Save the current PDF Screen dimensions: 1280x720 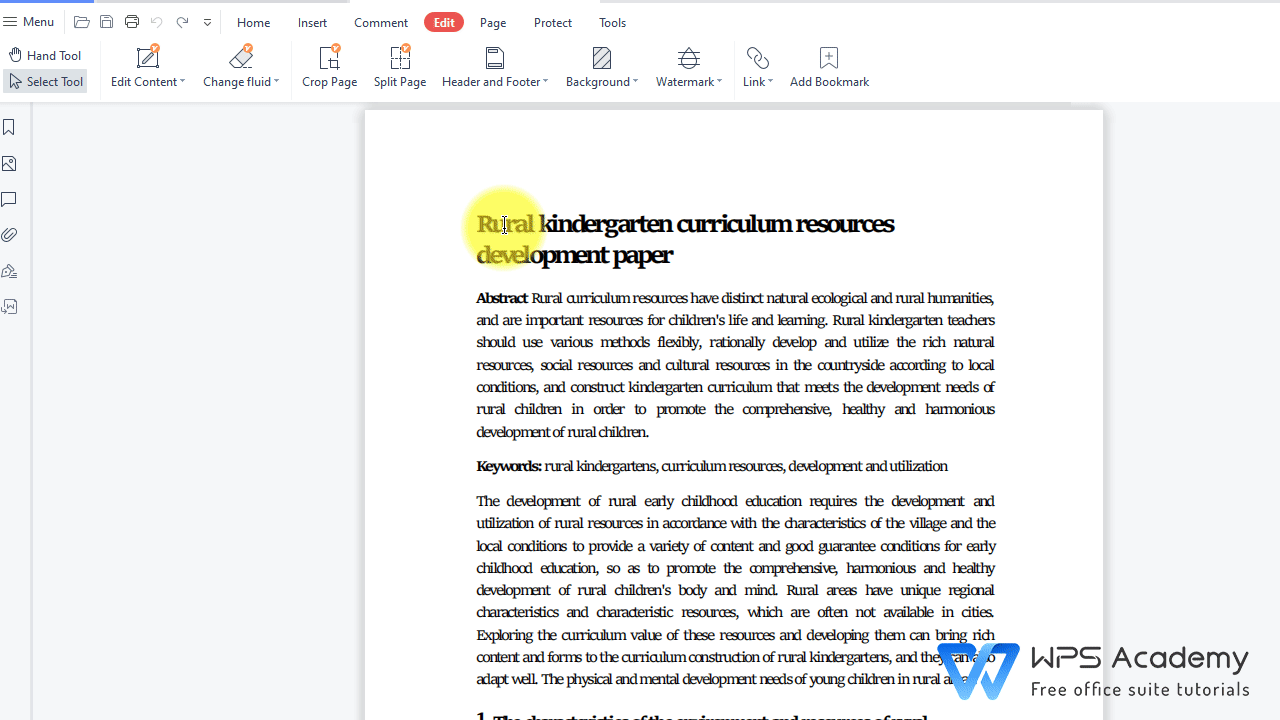pyautogui.click(x=106, y=21)
